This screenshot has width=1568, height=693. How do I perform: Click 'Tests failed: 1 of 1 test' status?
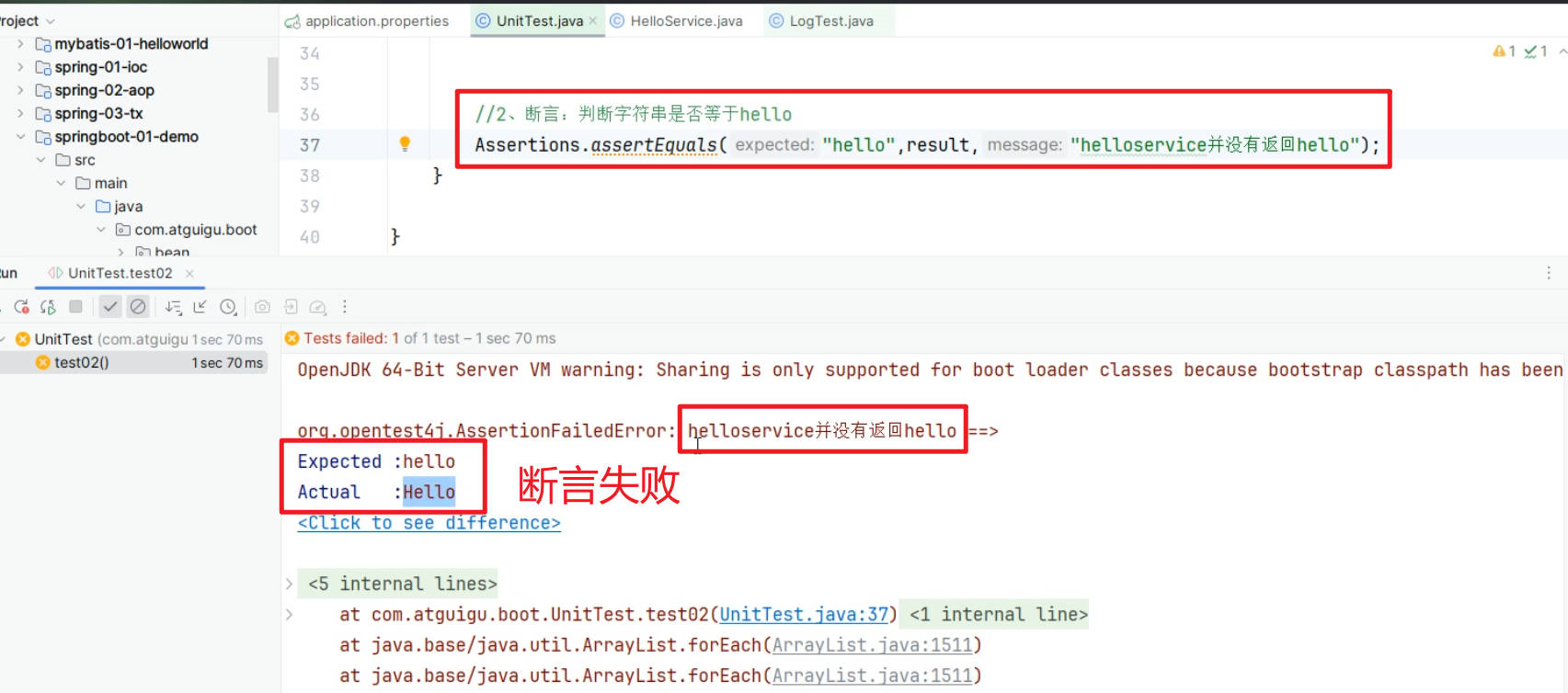click(x=429, y=338)
